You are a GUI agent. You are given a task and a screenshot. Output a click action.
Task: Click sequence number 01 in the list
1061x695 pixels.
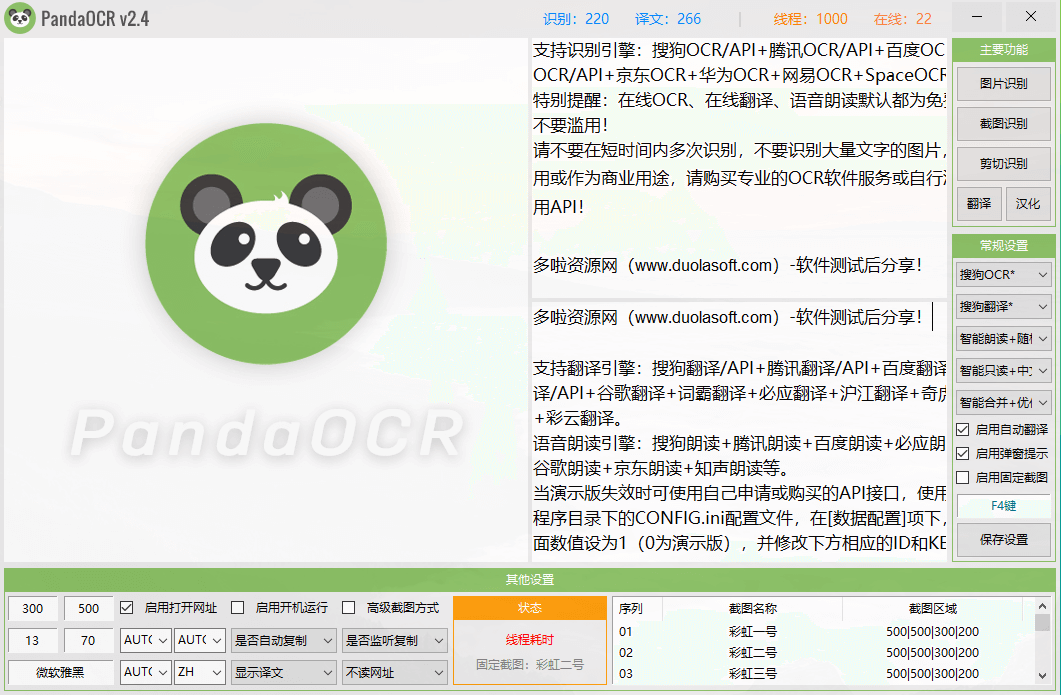[626, 632]
